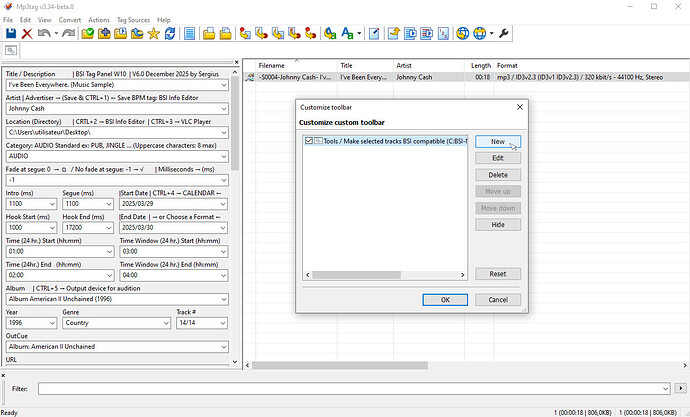Open the Actions menu

coord(99,20)
